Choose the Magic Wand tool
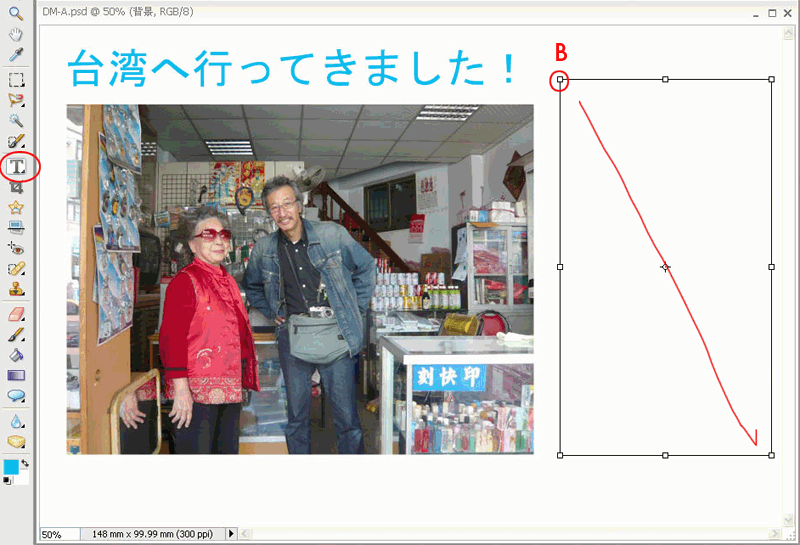Viewport: 800px width, 545px height. 16,122
